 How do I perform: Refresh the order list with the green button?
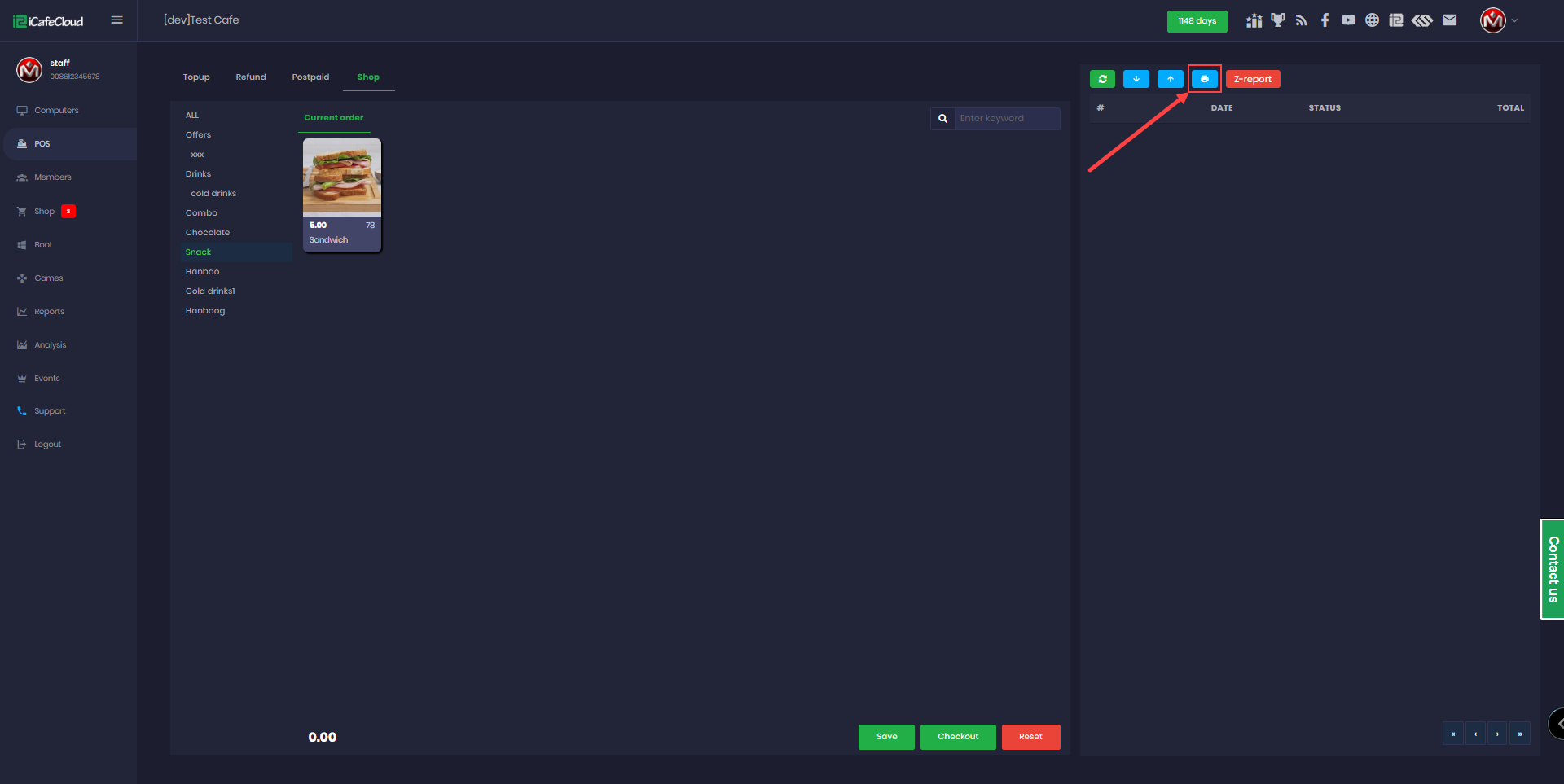pyautogui.click(x=1102, y=79)
